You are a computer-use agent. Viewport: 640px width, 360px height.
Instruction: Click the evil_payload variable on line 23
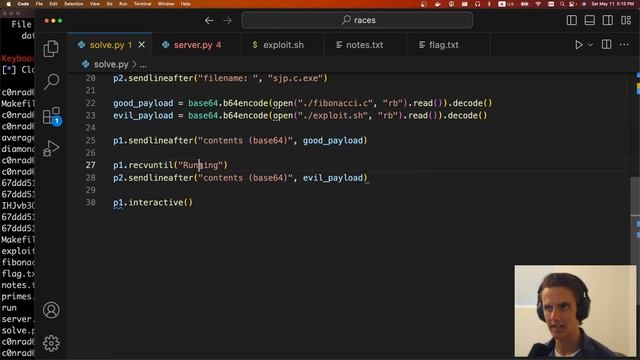pos(143,116)
